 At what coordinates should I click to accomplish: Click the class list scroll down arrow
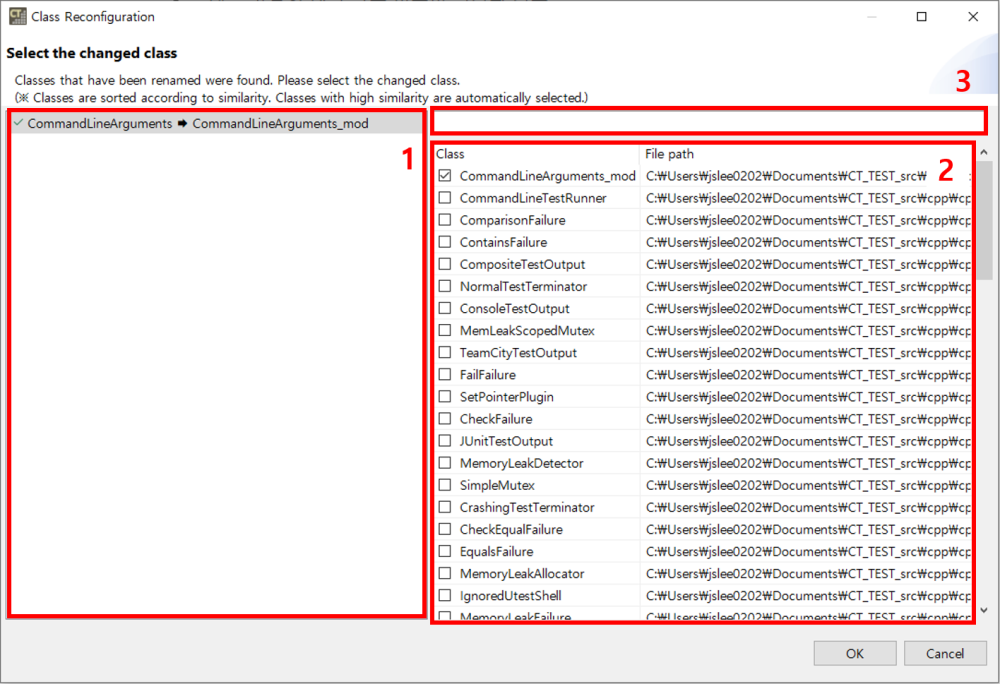(984, 610)
